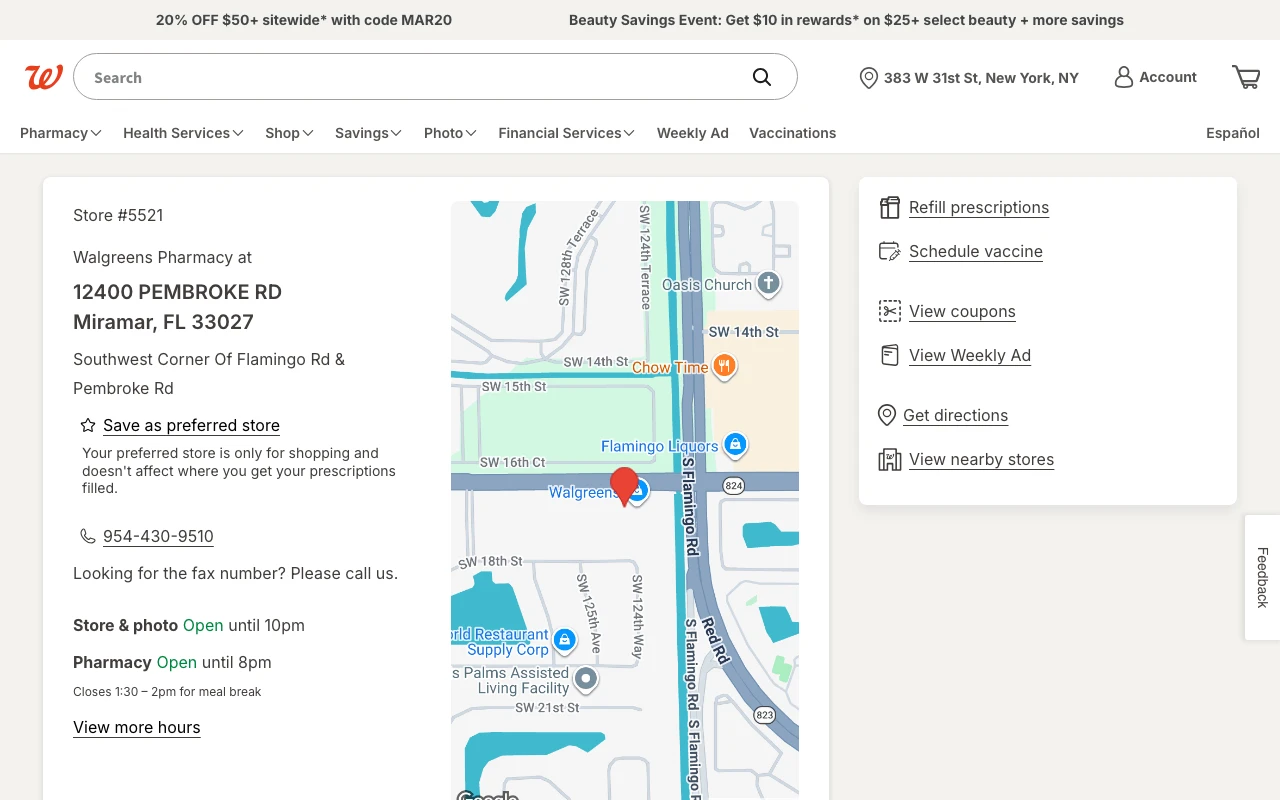
Task: Click the red map pin marker
Action: click(x=625, y=484)
